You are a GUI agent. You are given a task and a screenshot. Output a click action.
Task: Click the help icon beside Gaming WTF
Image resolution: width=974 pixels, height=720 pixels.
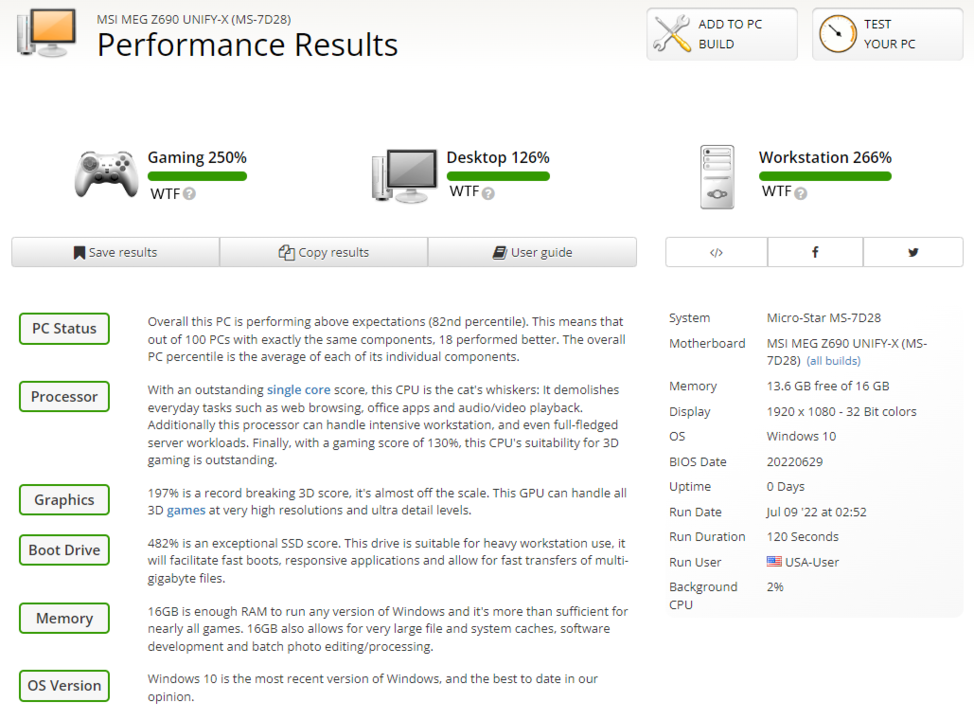[x=189, y=194]
